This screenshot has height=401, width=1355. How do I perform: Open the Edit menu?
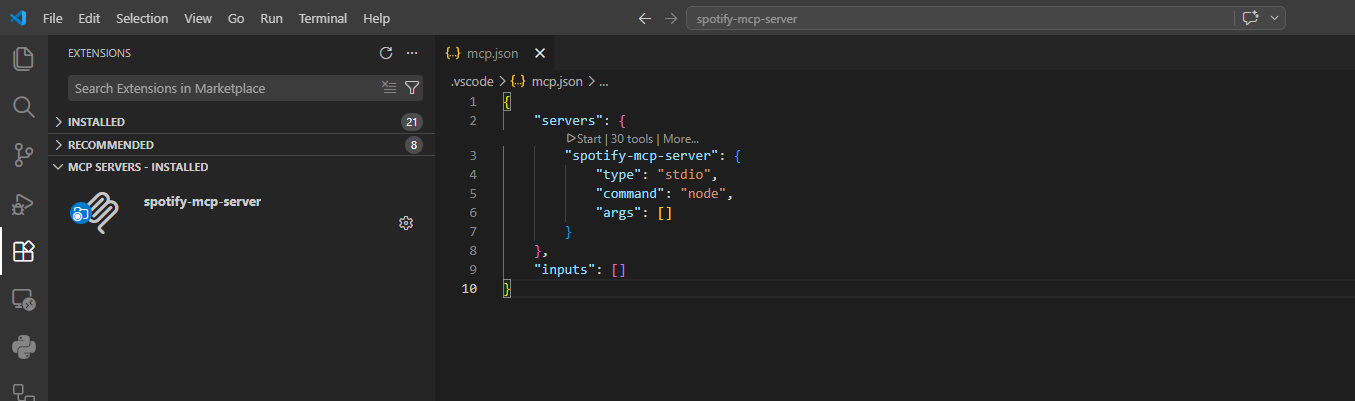tap(89, 19)
